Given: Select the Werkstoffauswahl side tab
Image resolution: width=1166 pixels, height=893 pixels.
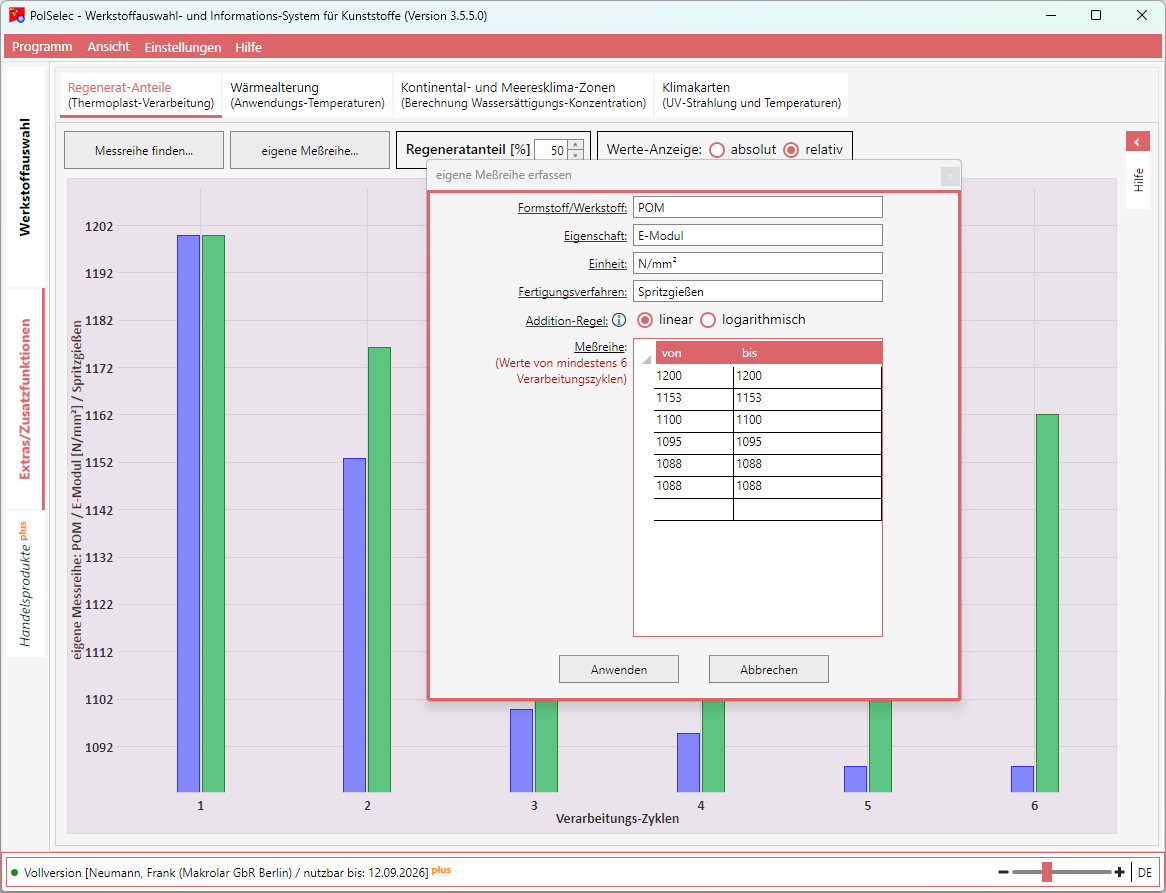Looking at the screenshot, I should tap(25, 177).
